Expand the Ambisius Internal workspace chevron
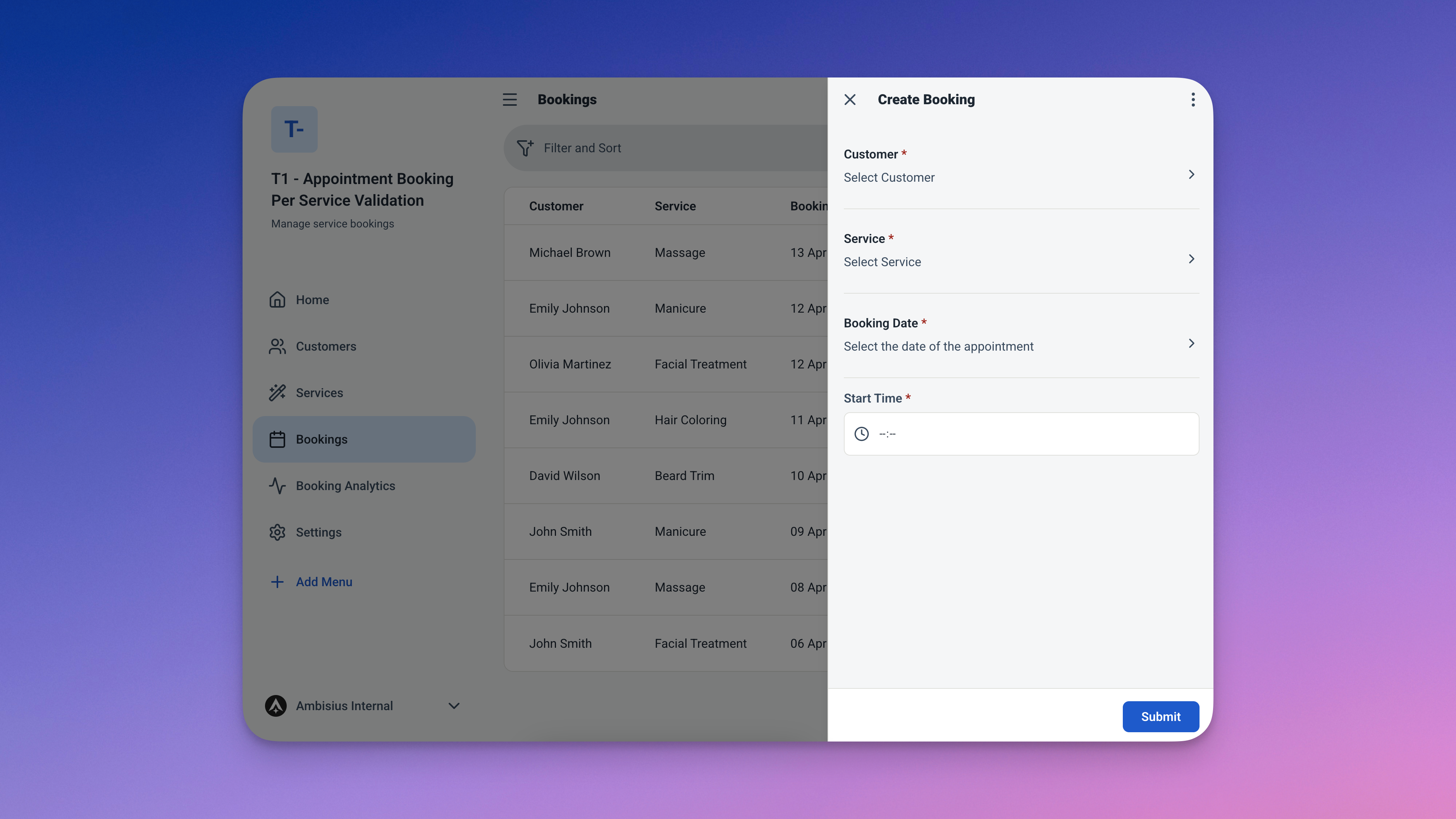Screen dimensions: 1456x819 [454, 705]
